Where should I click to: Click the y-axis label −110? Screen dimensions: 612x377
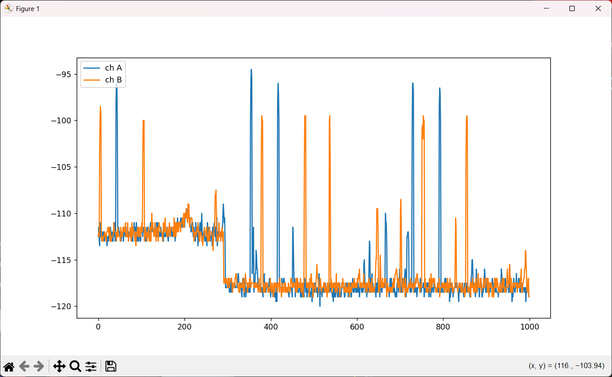click(61, 214)
